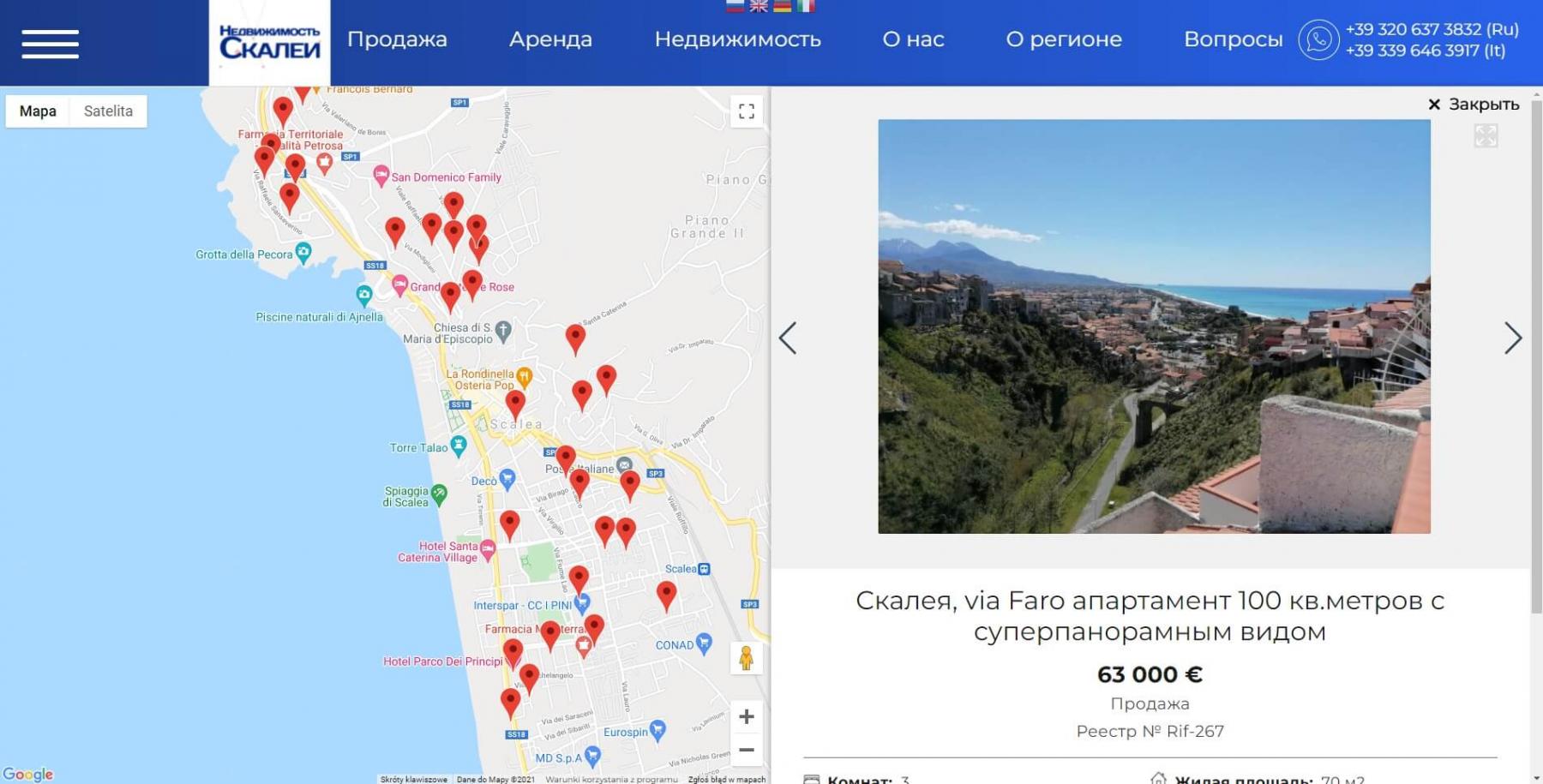The height and width of the screenshot is (784, 1543).
Task: Switch map to Satelita view
Action: click(108, 111)
